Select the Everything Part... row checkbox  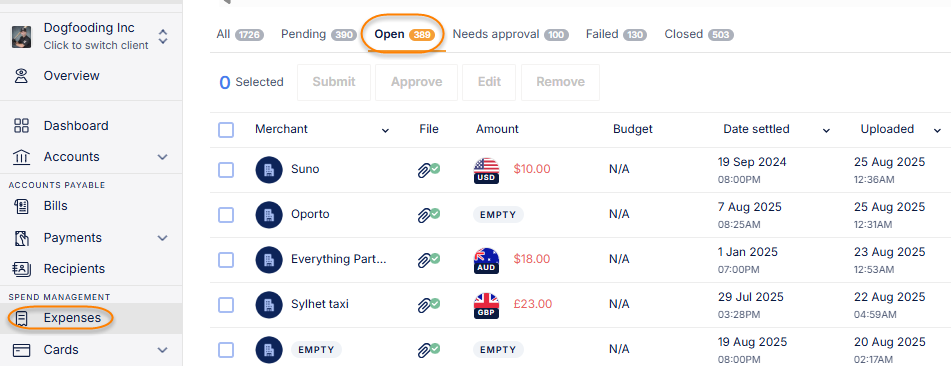click(x=226, y=260)
